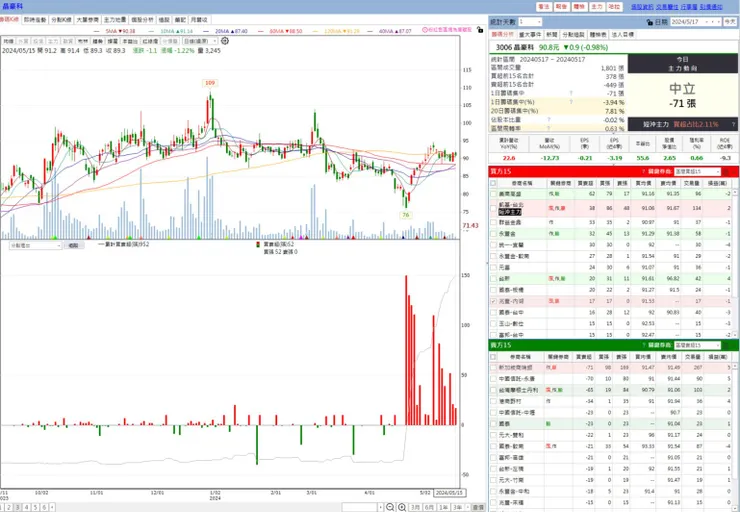
Task: Tick header select-all checkbox in 賣方15 table
Action: point(493,357)
